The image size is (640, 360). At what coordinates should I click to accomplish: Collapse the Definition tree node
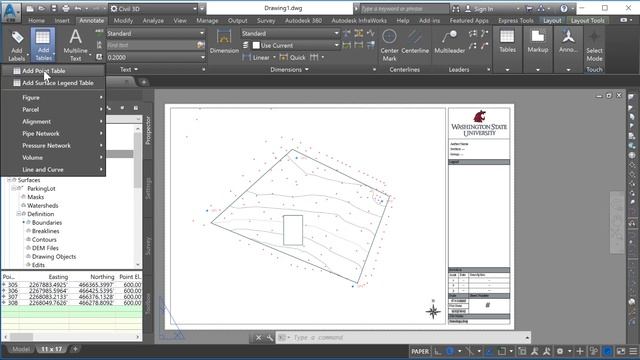pyautogui.click(x=18, y=214)
